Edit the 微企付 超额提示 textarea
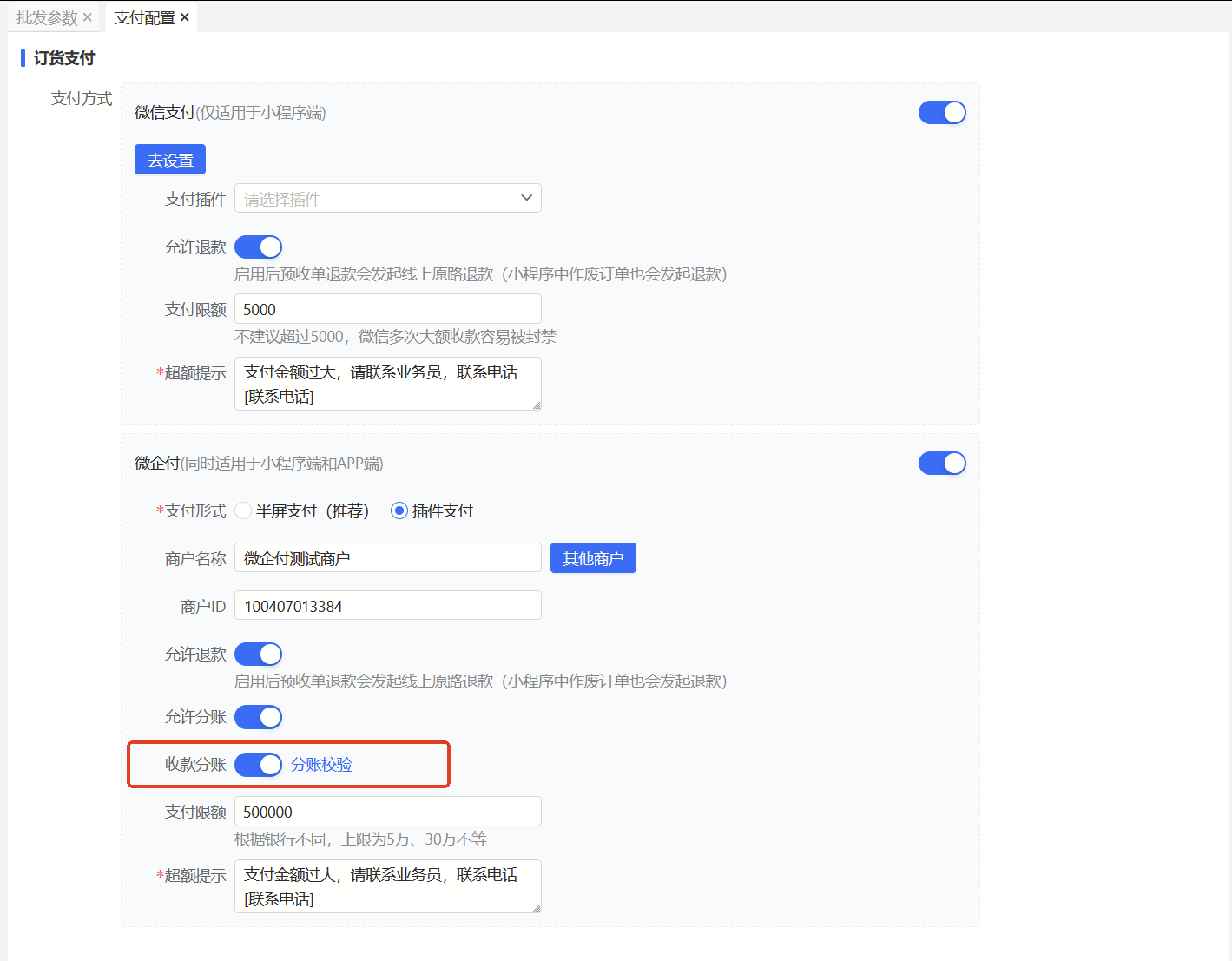1232x961 pixels. (388, 886)
